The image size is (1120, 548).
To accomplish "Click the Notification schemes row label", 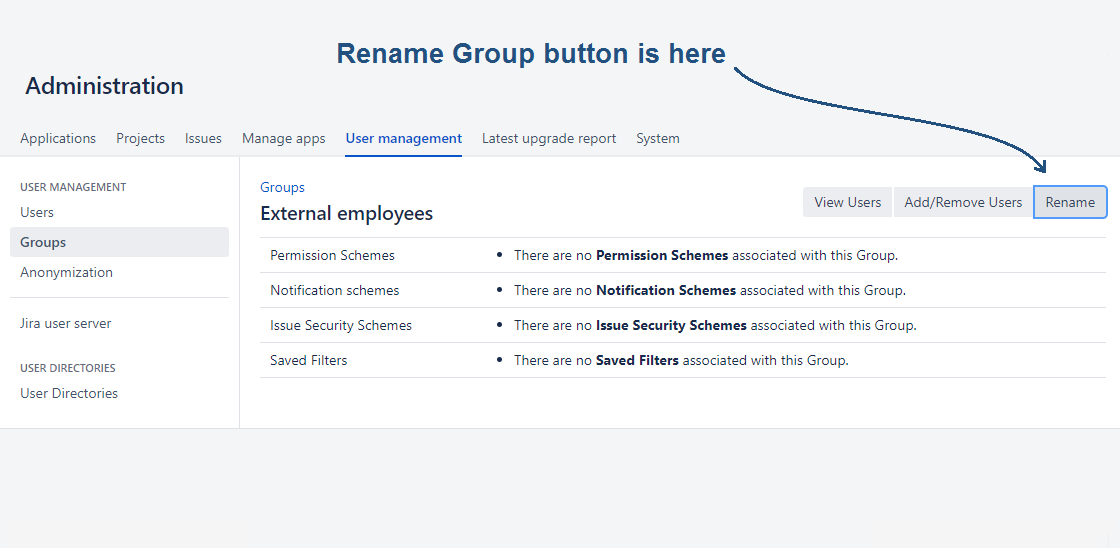I will point(334,290).
